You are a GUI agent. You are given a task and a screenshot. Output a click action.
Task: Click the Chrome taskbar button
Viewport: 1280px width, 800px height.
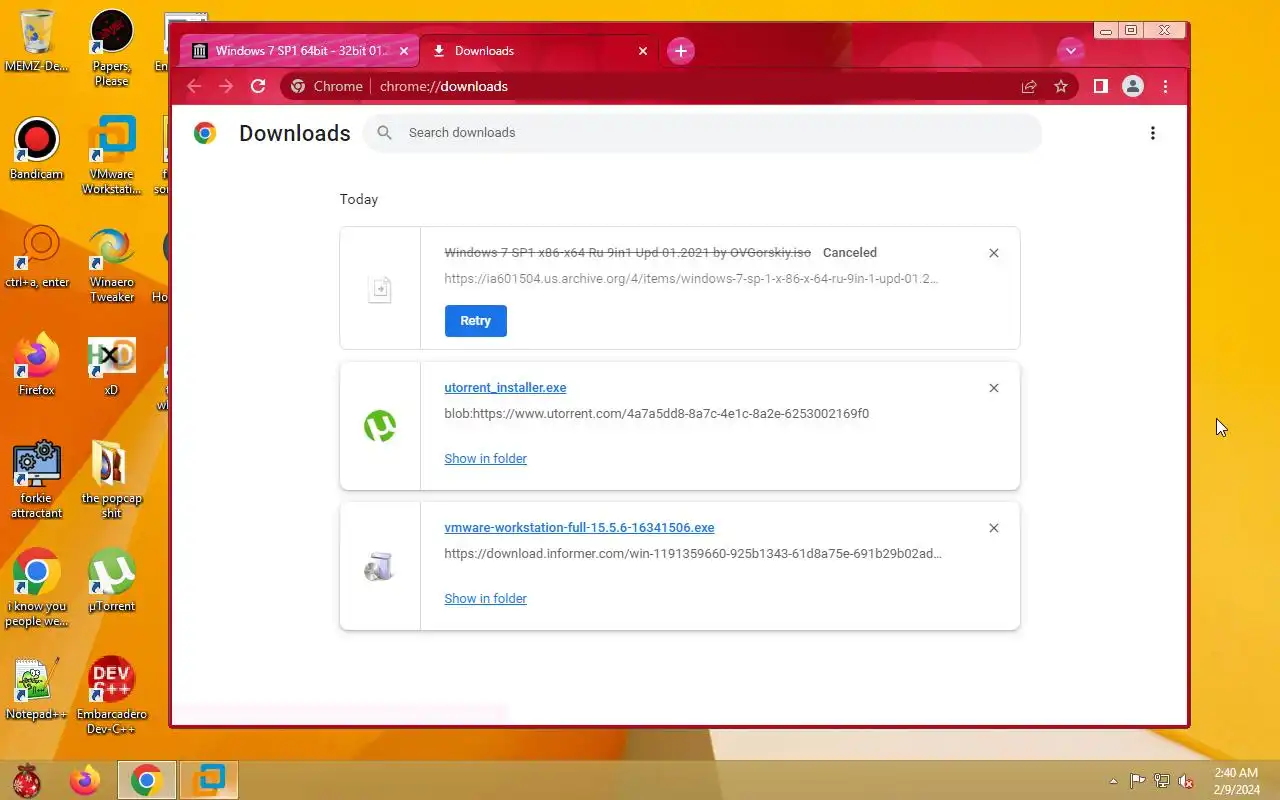(146, 780)
